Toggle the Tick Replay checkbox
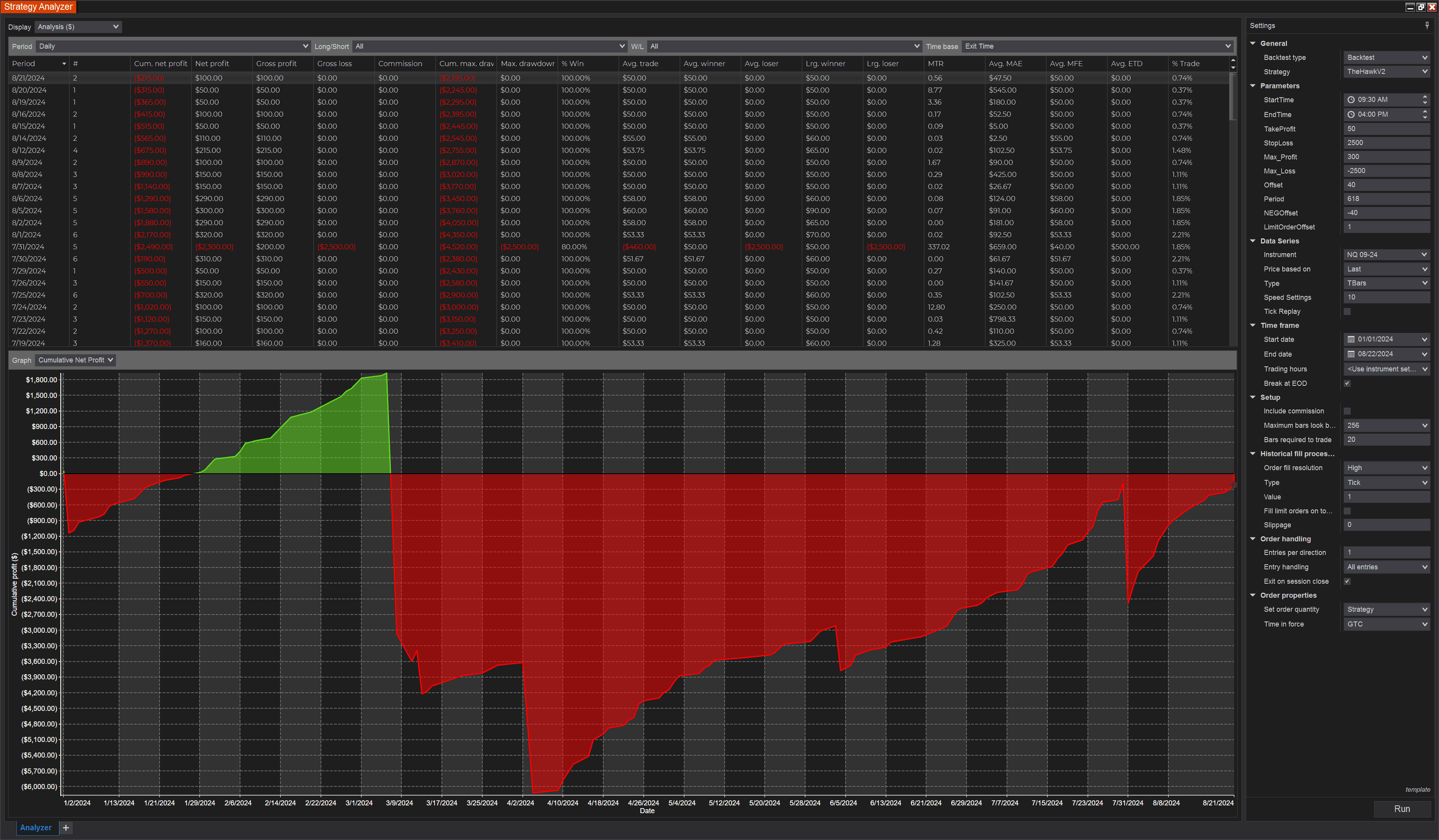Image resolution: width=1439 pixels, height=840 pixels. pos(1347,312)
